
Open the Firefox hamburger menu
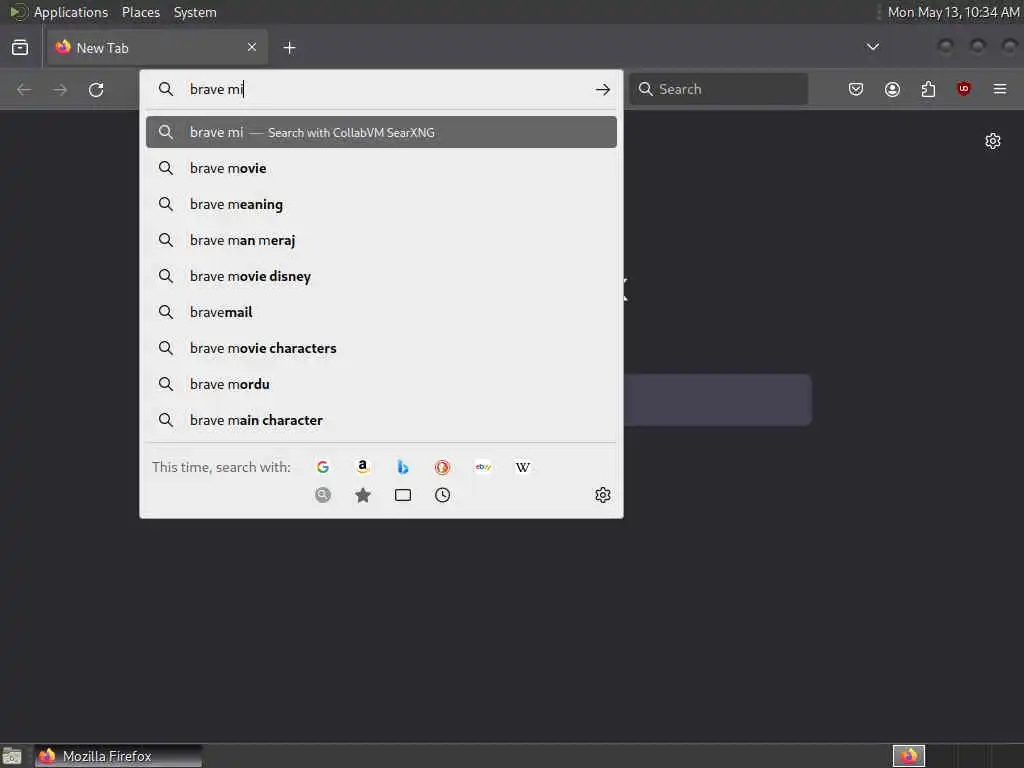[x=1000, y=89]
